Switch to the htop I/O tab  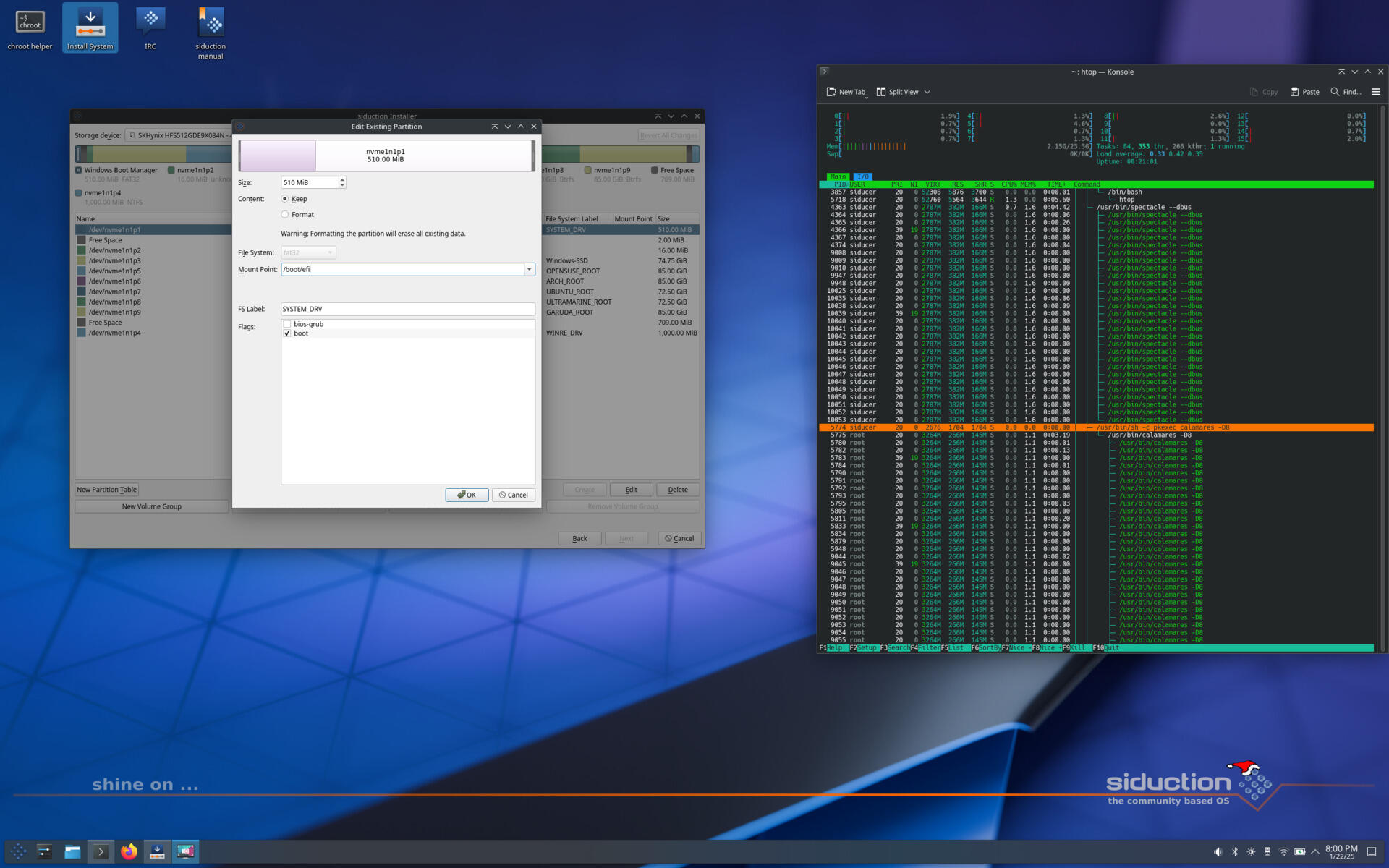tap(862, 176)
